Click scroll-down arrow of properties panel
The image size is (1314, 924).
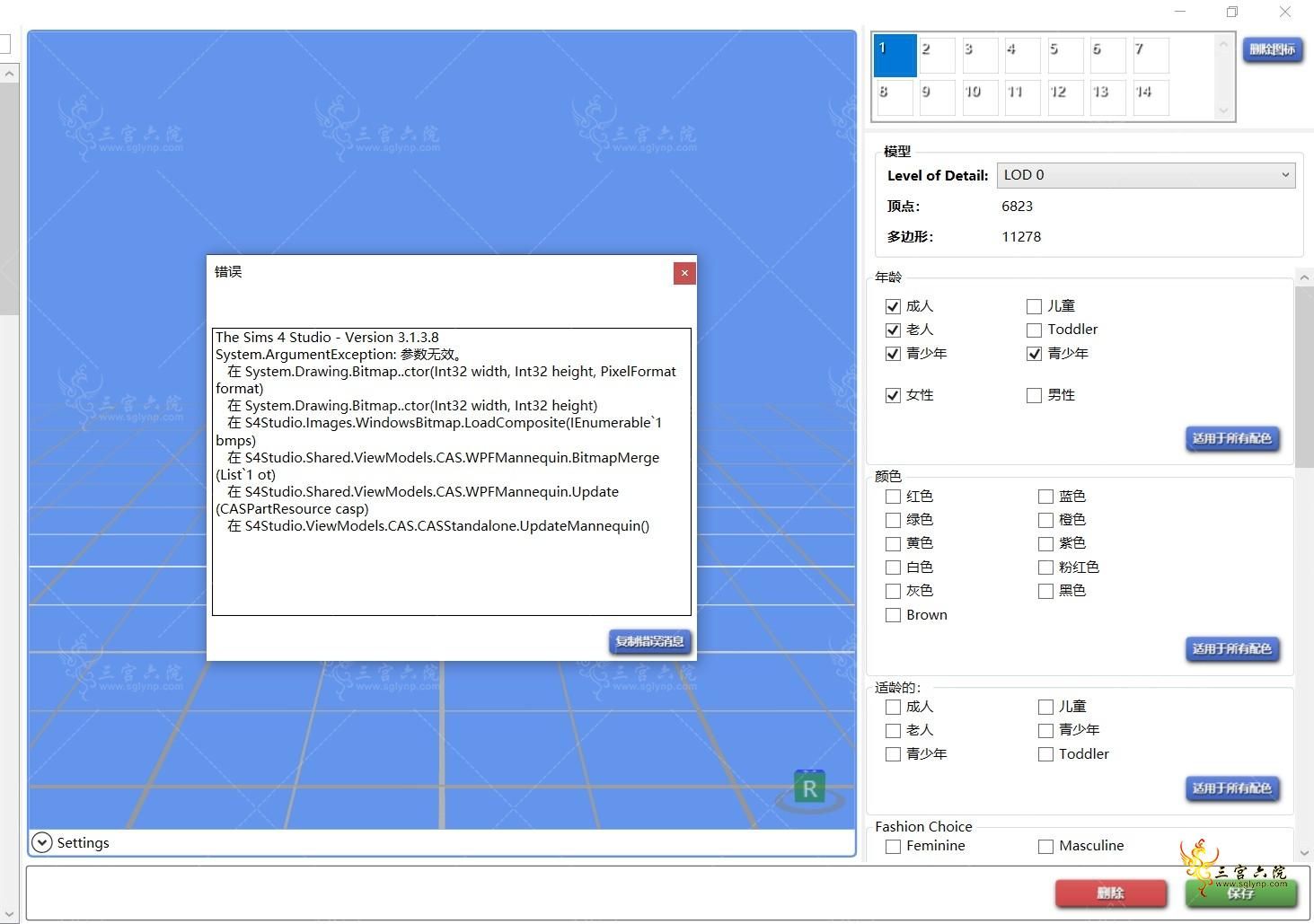pos(1304,853)
